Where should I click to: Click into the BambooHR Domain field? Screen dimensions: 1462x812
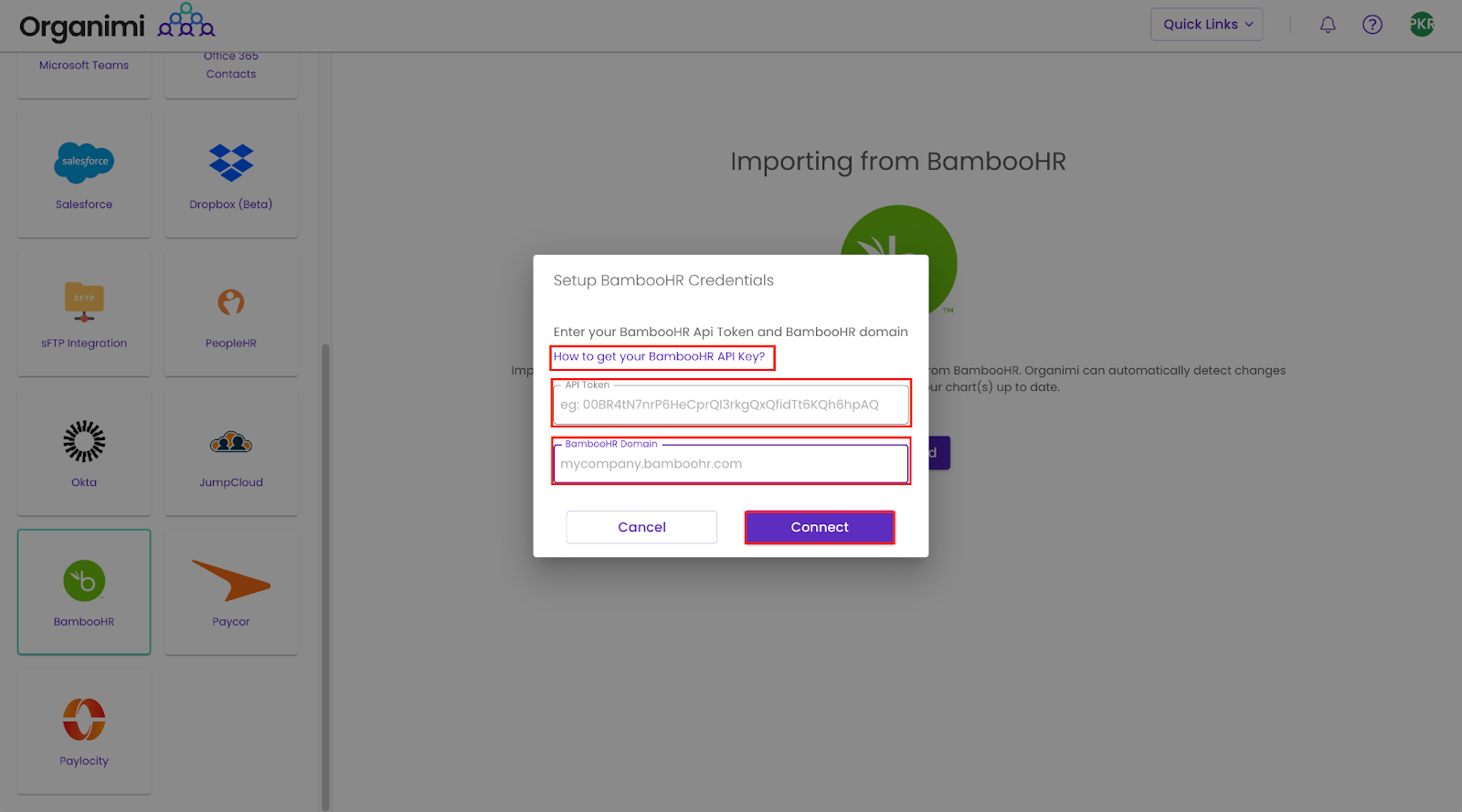pos(731,463)
